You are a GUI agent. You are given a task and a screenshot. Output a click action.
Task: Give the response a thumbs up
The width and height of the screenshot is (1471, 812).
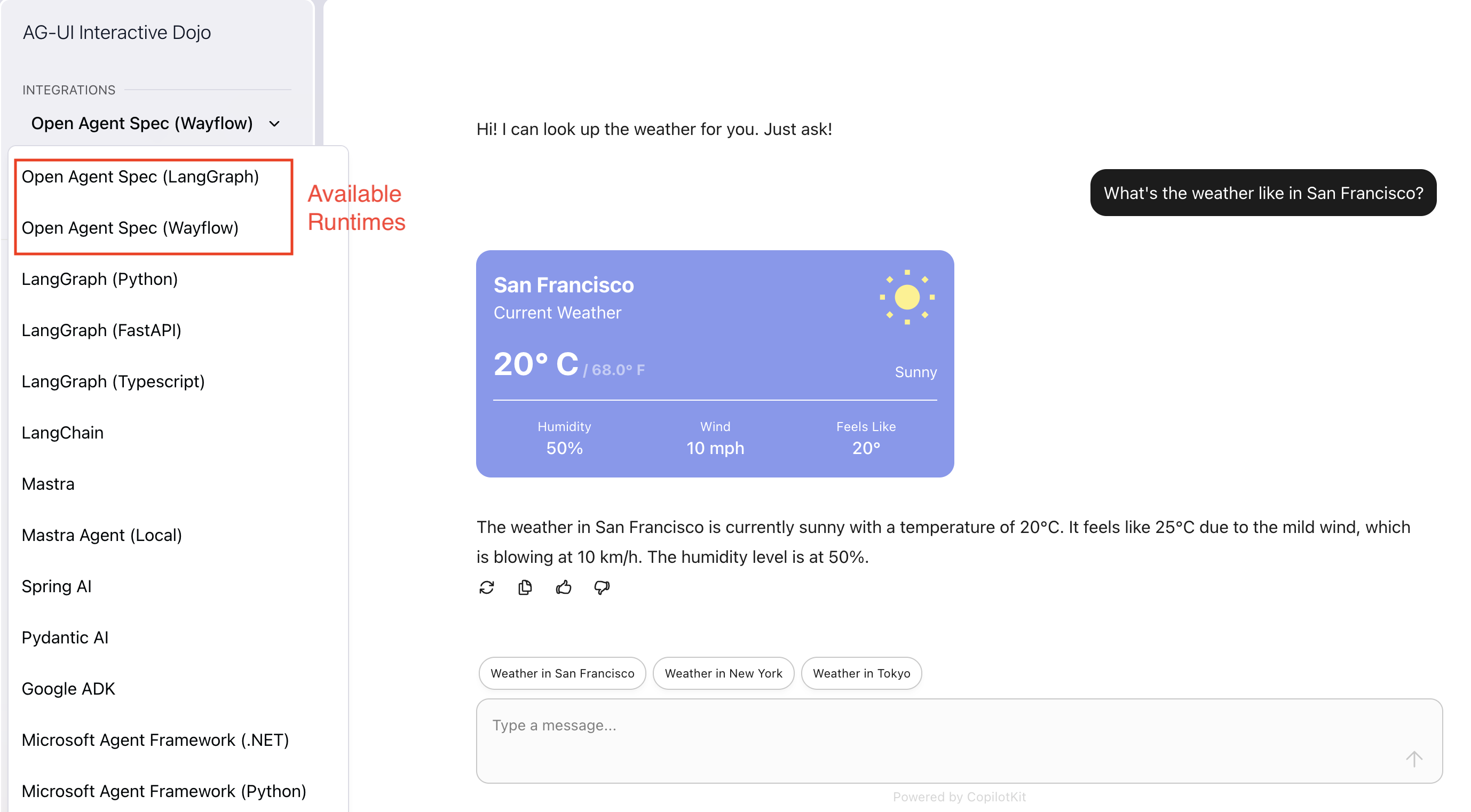pos(563,587)
